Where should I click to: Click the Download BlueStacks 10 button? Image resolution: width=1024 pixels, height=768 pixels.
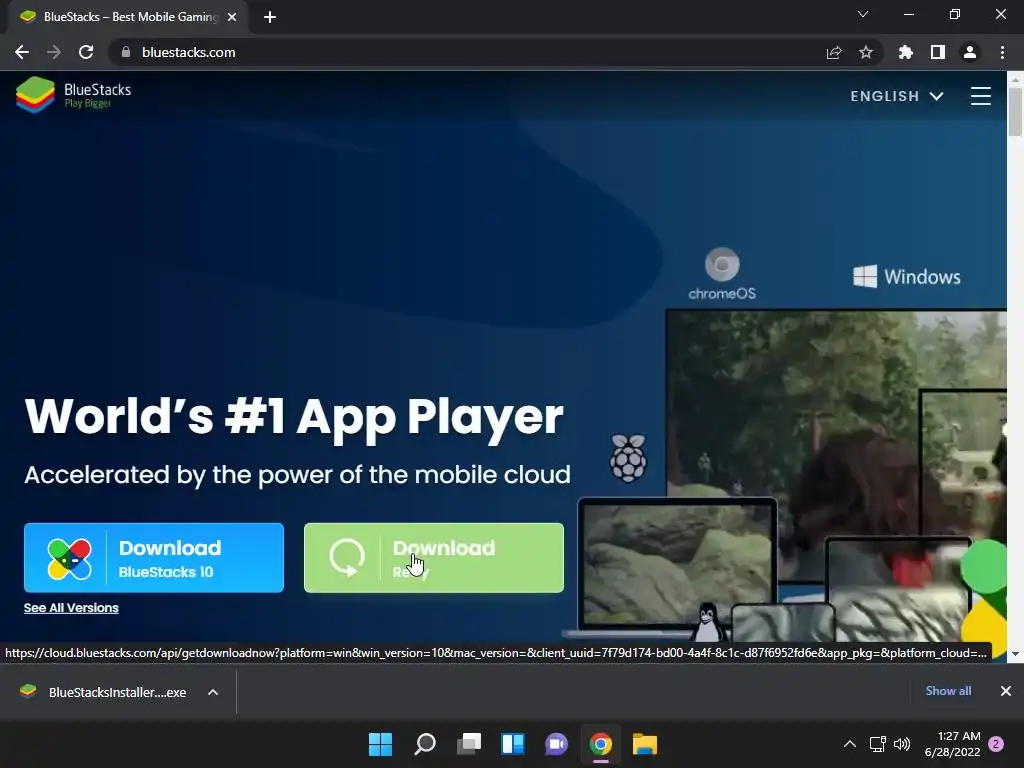(154, 558)
